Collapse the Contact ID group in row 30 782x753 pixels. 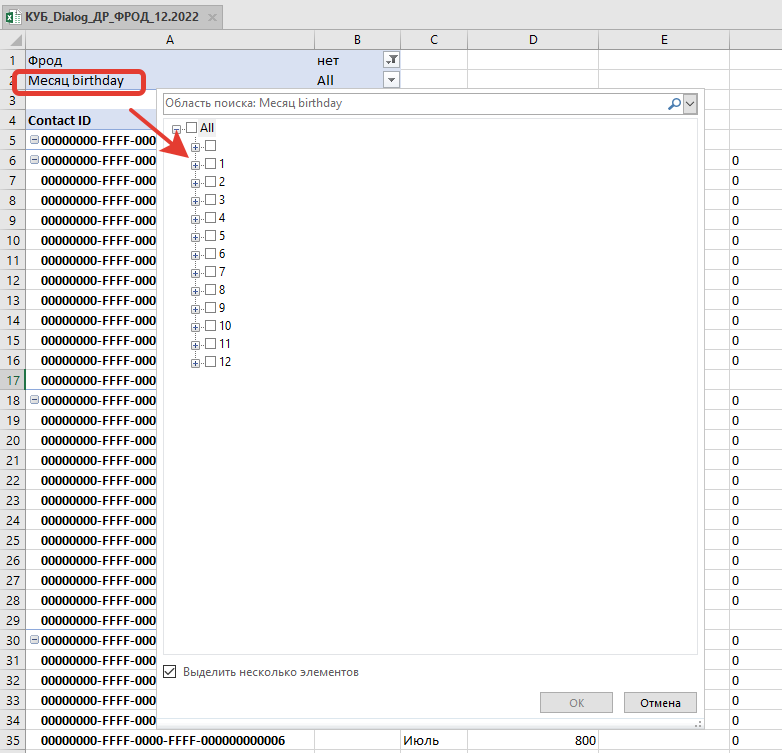35,640
